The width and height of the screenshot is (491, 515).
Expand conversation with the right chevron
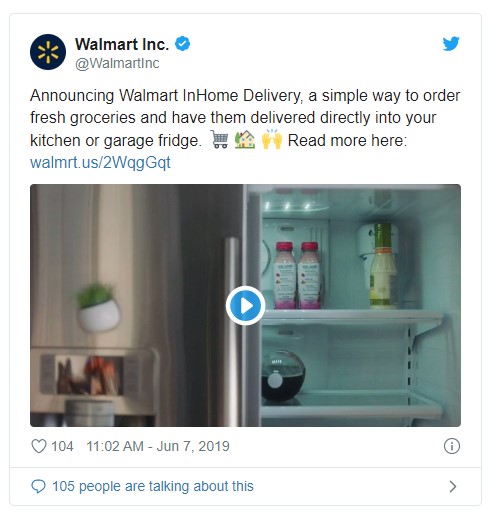(x=452, y=486)
